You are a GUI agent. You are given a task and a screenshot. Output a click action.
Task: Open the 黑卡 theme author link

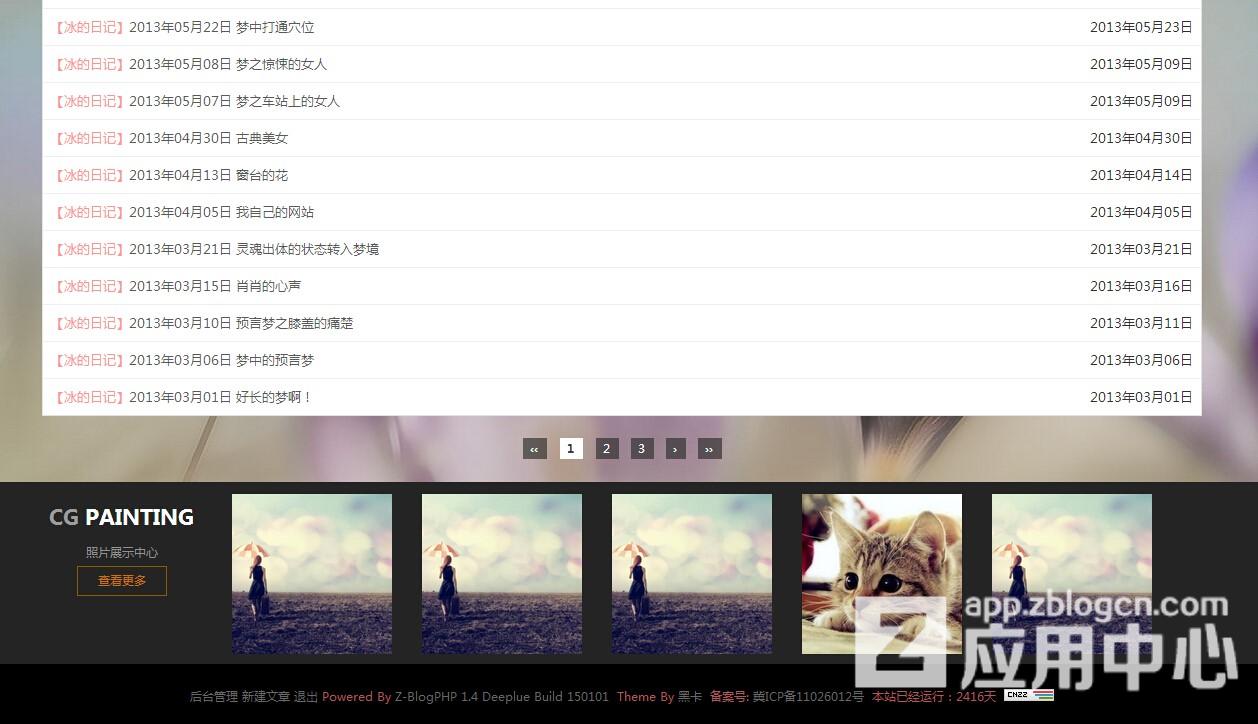[x=690, y=697]
